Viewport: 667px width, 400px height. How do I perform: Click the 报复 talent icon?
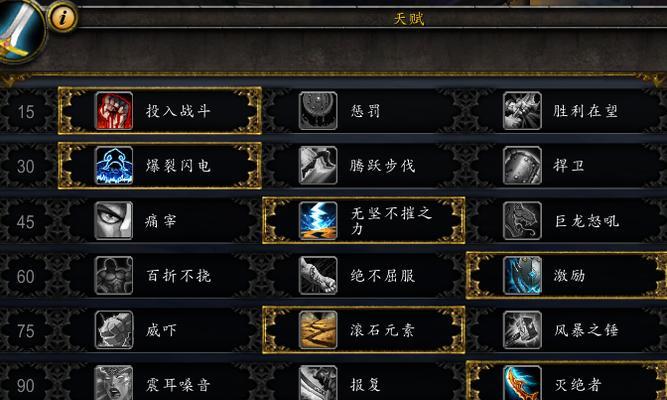[318, 383]
